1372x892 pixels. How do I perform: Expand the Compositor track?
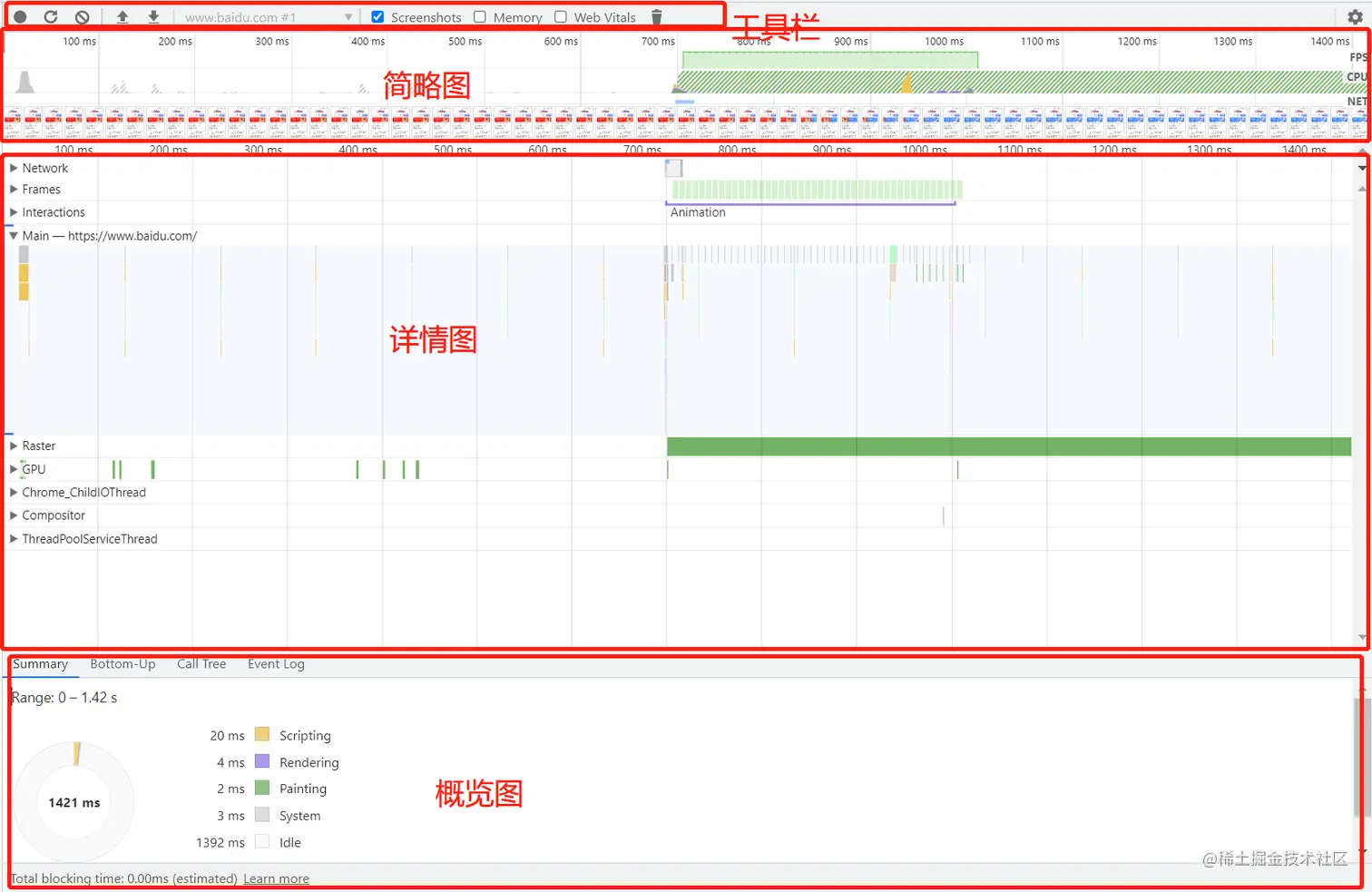pos(14,515)
